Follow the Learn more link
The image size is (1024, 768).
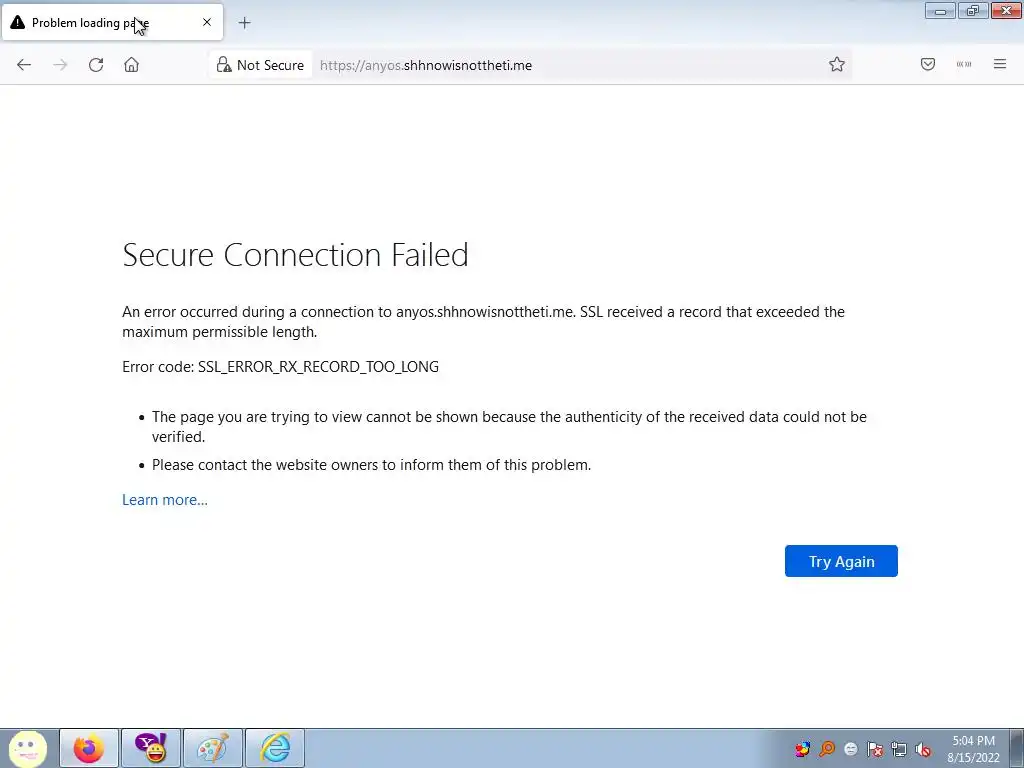pyautogui.click(x=165, y=500)
